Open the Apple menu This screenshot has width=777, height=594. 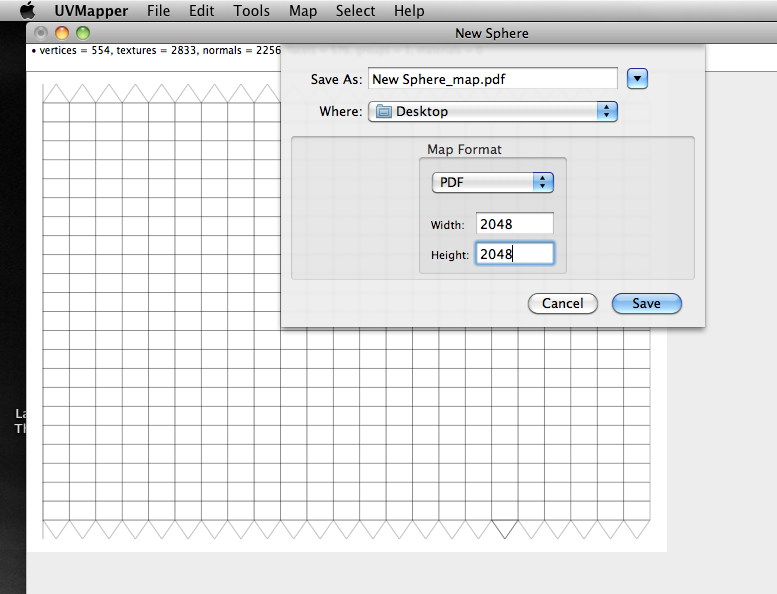click(28, 10)
